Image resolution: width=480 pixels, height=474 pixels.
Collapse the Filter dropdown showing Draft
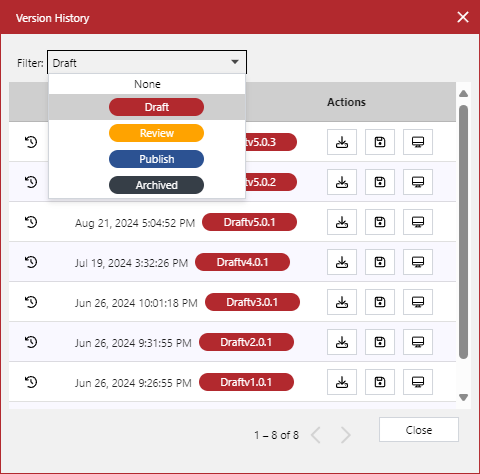[x=147, y=62]
